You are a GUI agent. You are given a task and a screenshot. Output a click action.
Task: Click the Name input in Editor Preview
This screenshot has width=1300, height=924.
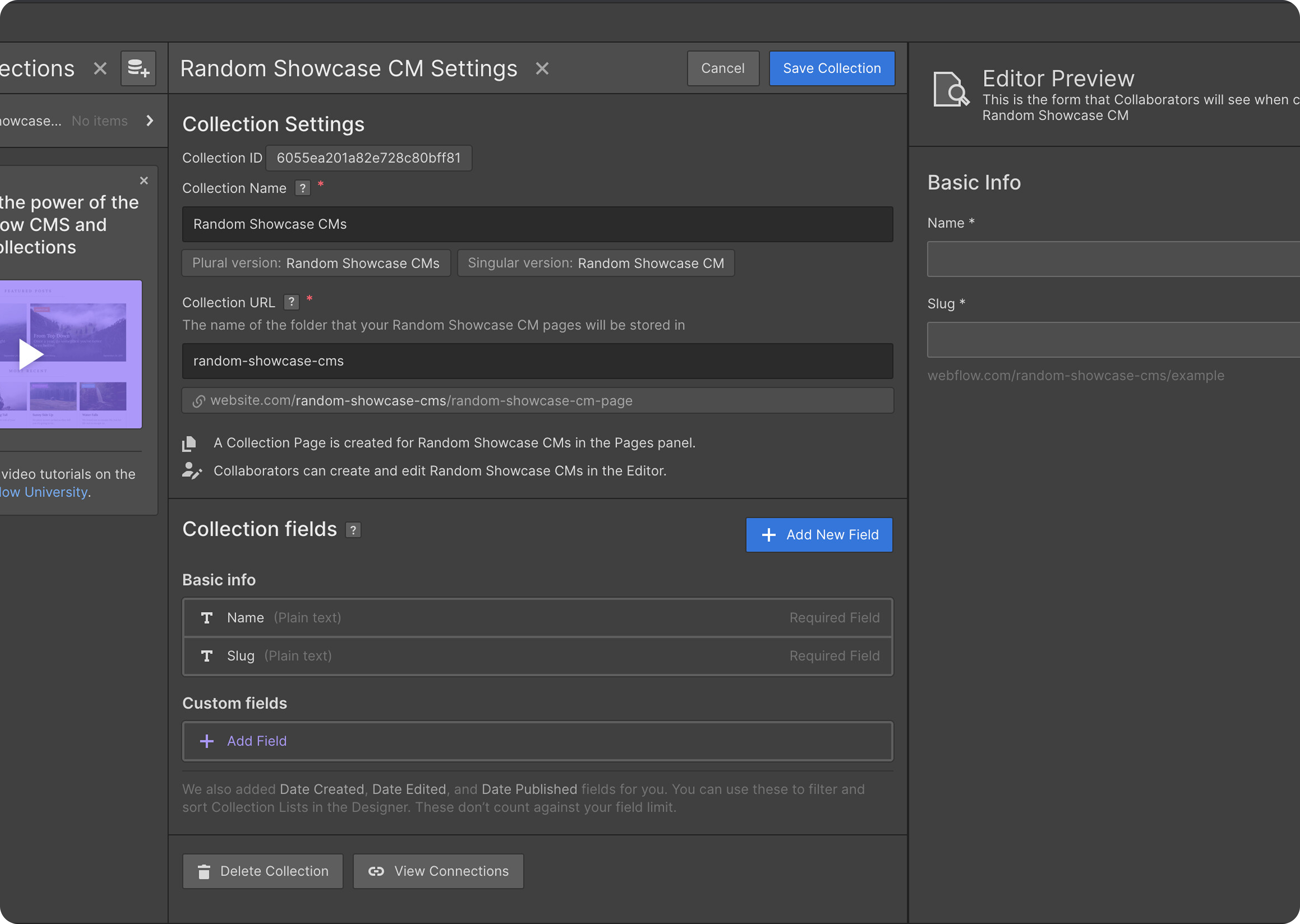tap(1113, 259)
